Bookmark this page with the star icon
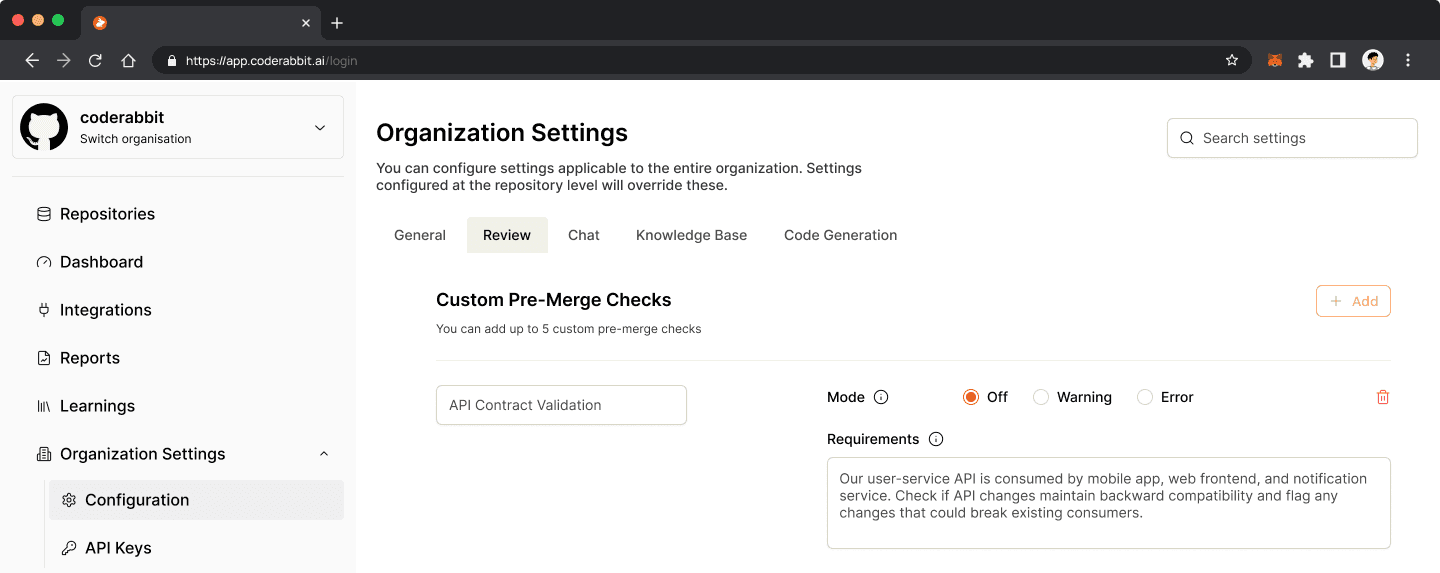This screenshot has width=1440, height=573. [x=1232, y=60]
